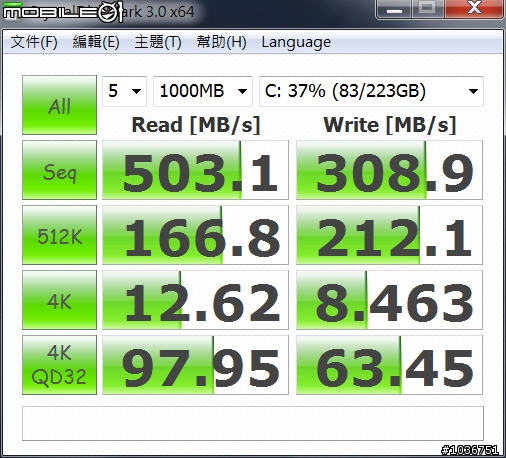This screenshot has height=458, width=506.
Task: Open the test count dropdown showing 5
Action: click(124, 91)
